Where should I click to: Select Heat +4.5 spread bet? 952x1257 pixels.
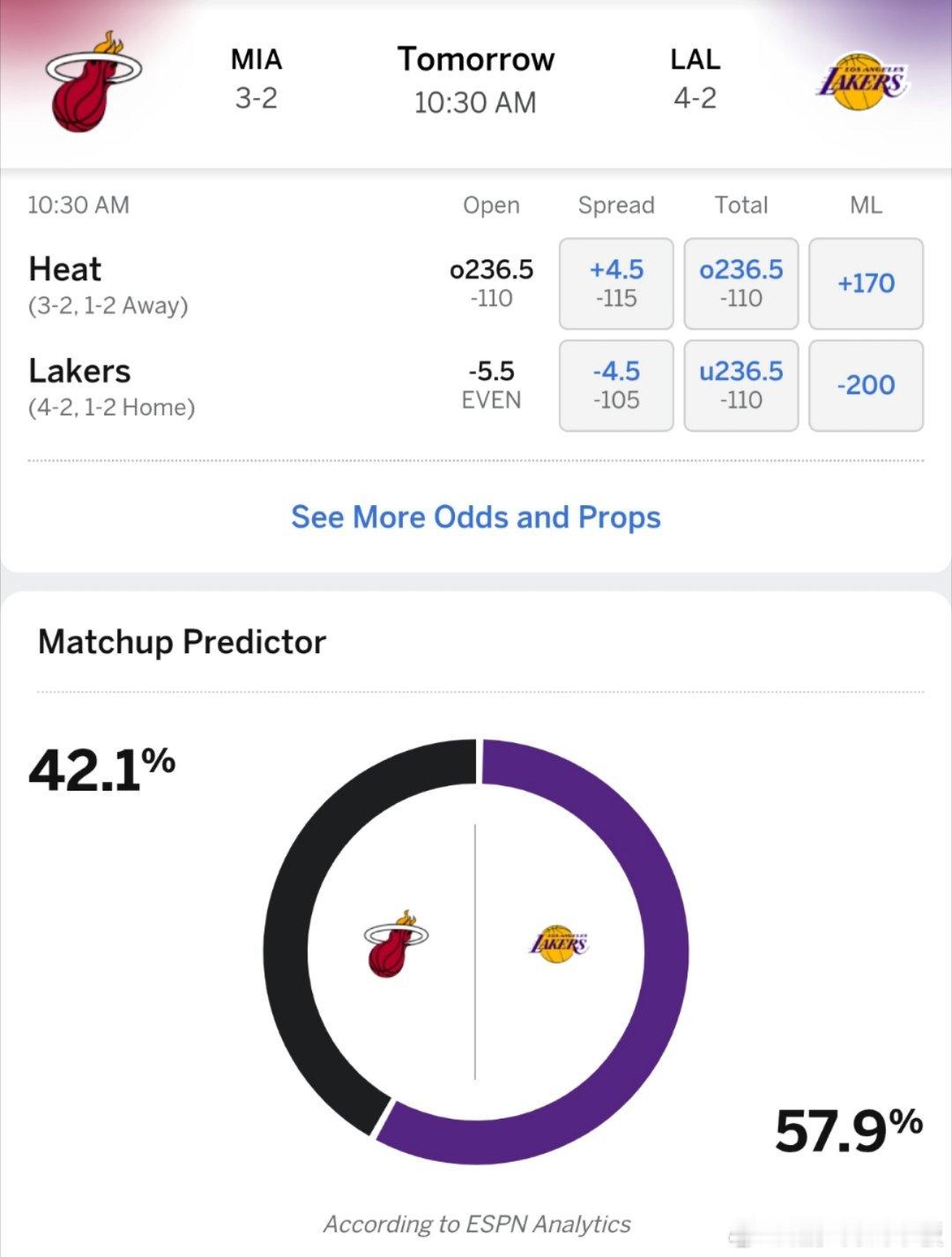pyautogui.click(x=616, y=283)
